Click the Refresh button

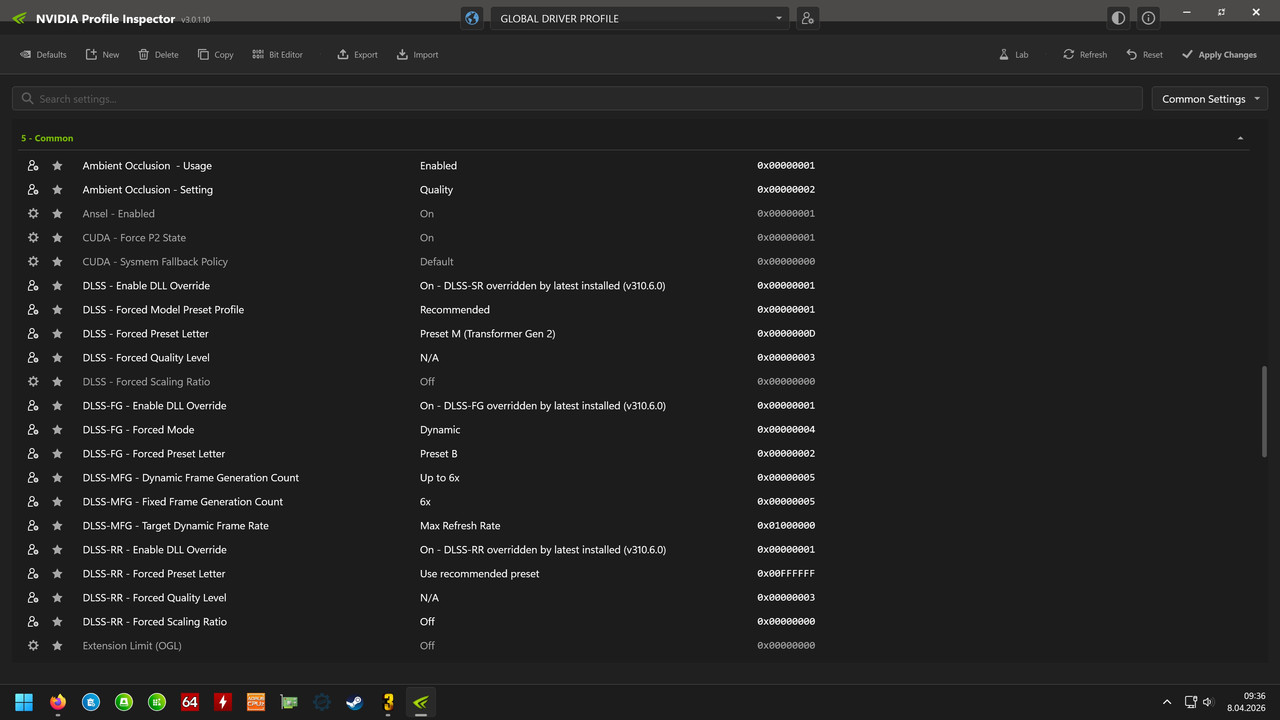(x=1085, y=55)
